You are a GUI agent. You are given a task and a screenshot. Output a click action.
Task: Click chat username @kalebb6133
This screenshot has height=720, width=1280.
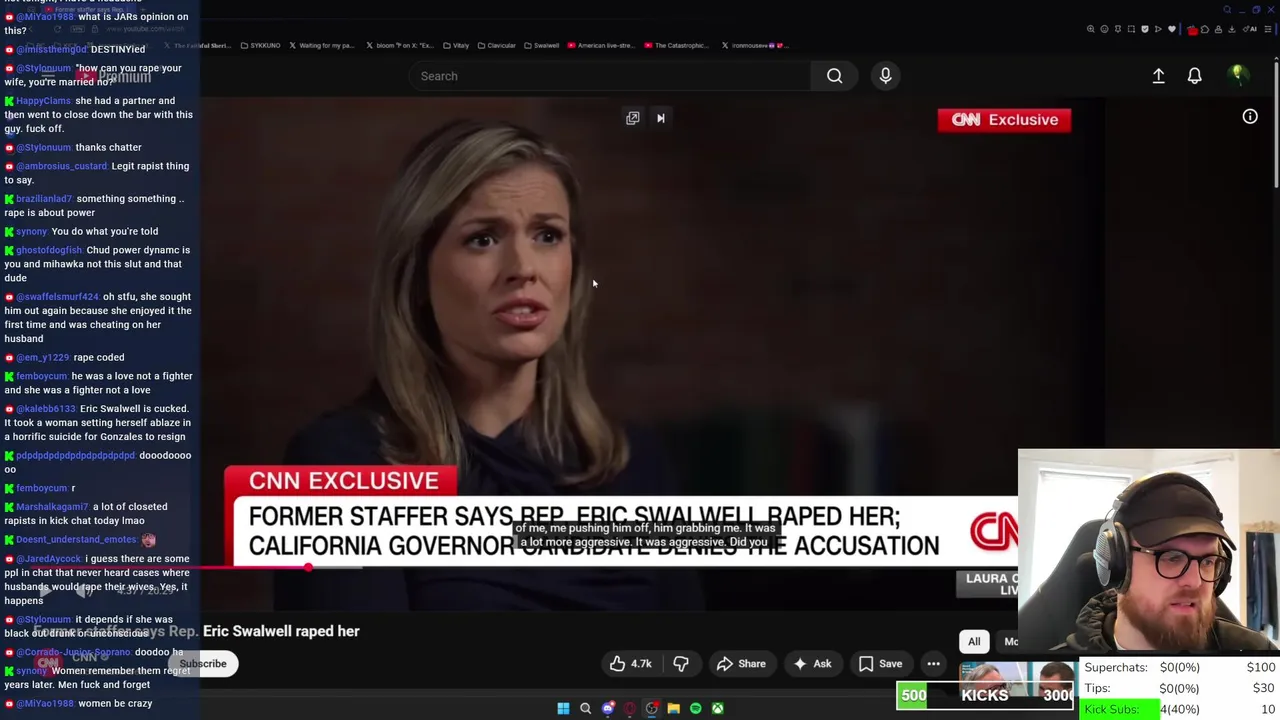(46, 409)
